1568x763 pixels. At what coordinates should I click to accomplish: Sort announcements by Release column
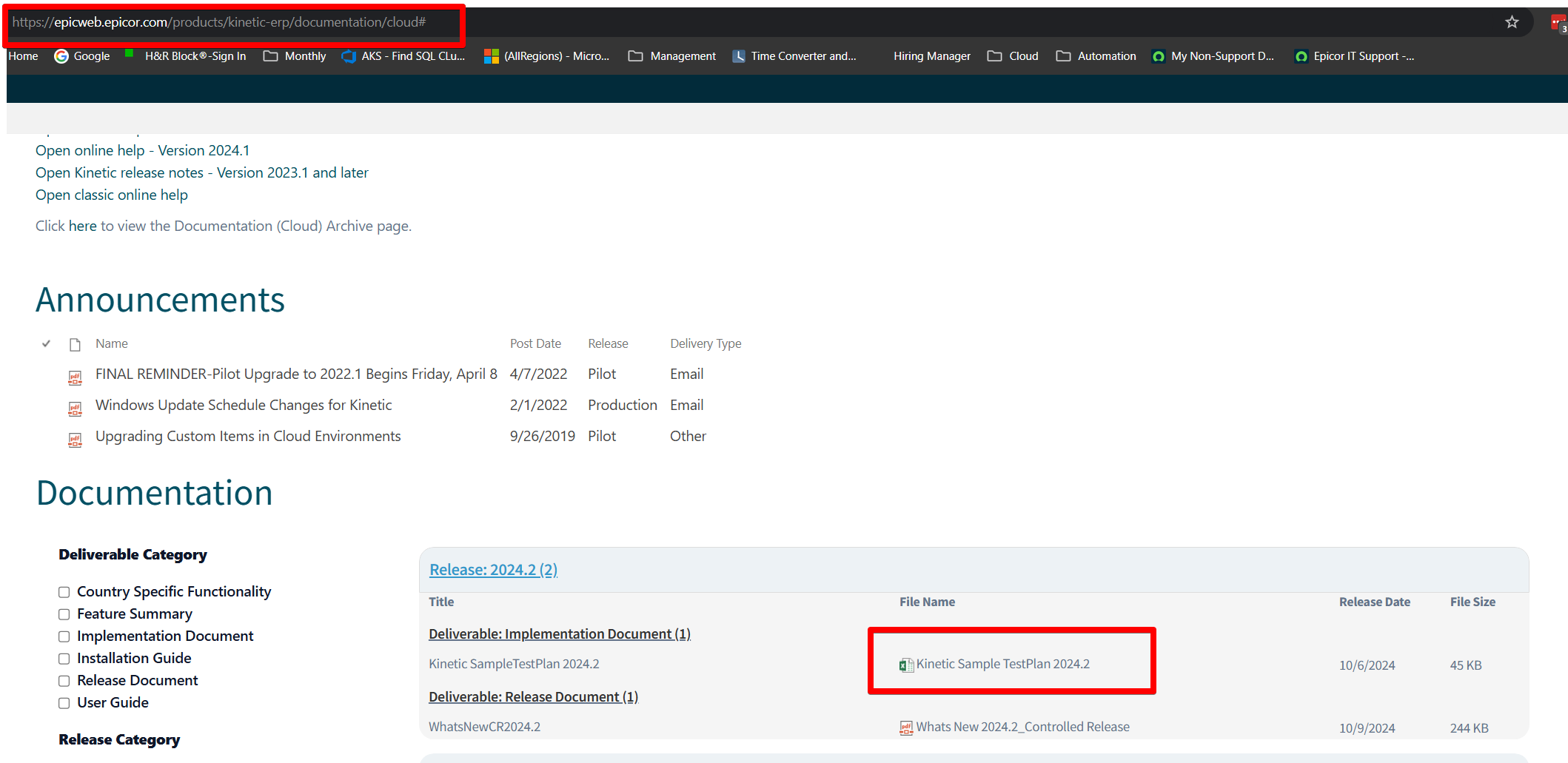tap(608, 343)
